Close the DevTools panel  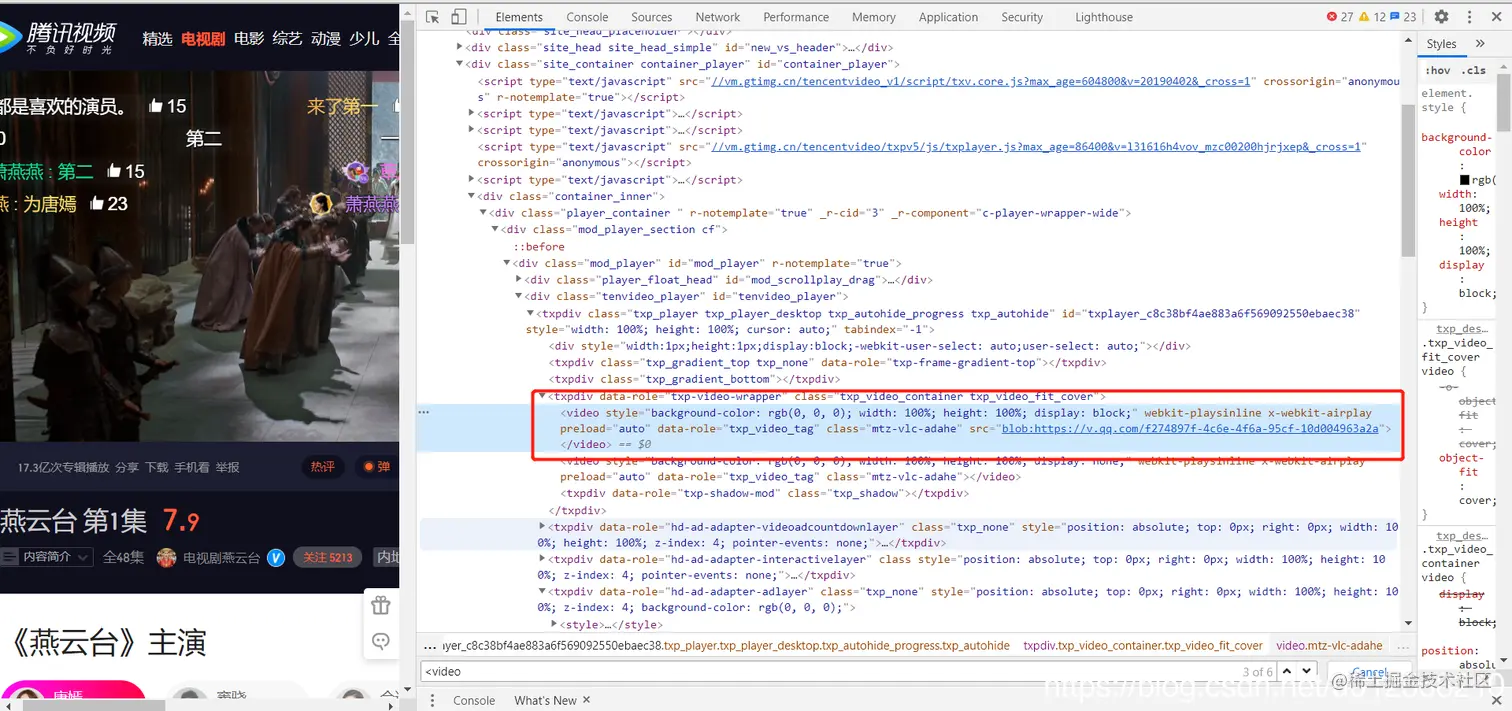pyautogui.click(x=1496, y=17)
